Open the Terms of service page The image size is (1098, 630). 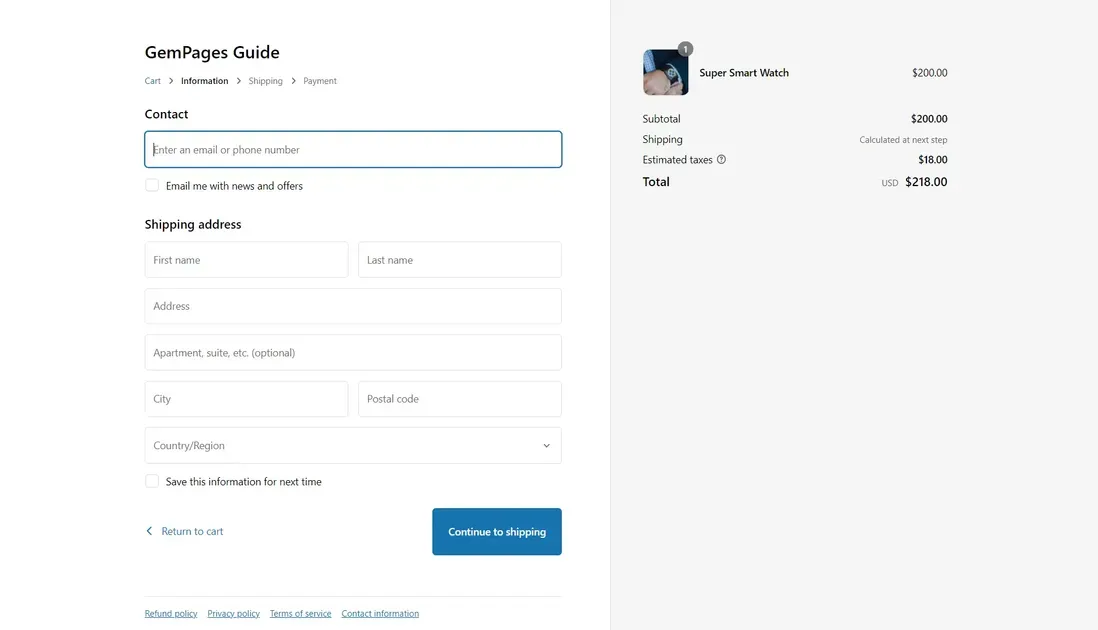[299, 612]
